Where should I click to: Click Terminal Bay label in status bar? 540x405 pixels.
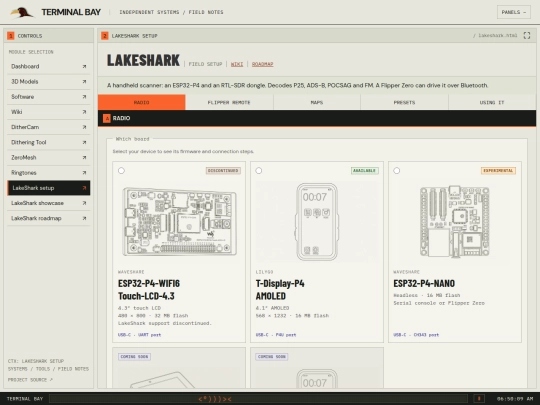pos(25,399)
